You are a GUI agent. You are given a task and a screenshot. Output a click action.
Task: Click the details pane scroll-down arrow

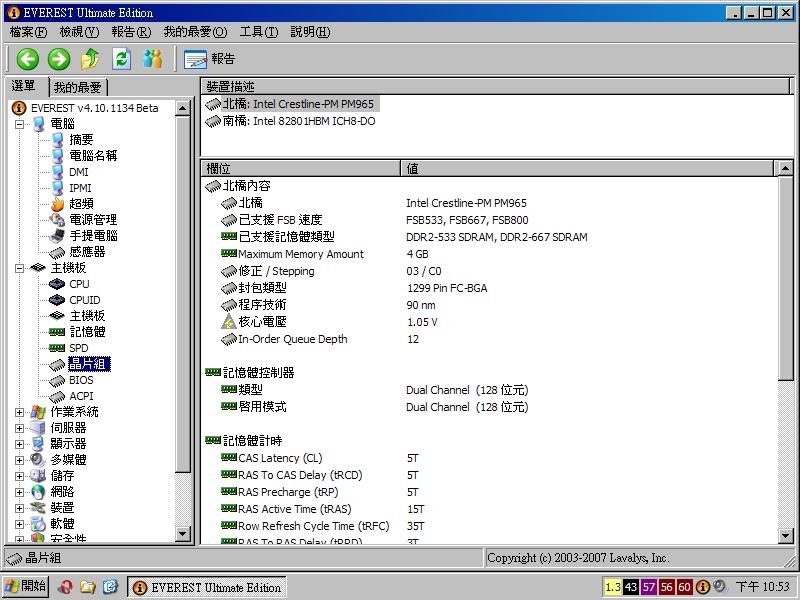786,536
